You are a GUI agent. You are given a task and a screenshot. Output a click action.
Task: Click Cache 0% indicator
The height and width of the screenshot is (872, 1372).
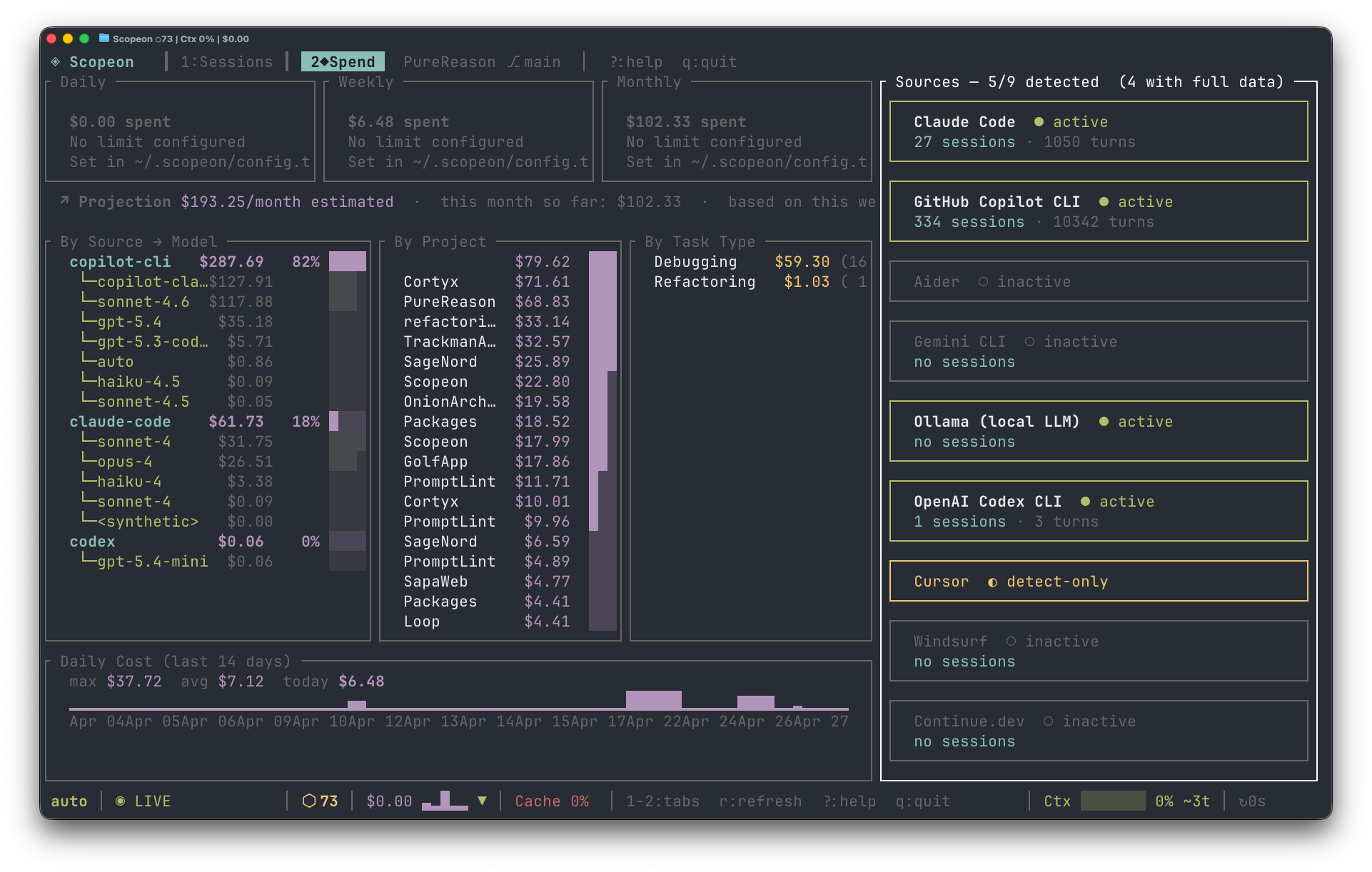552,801
